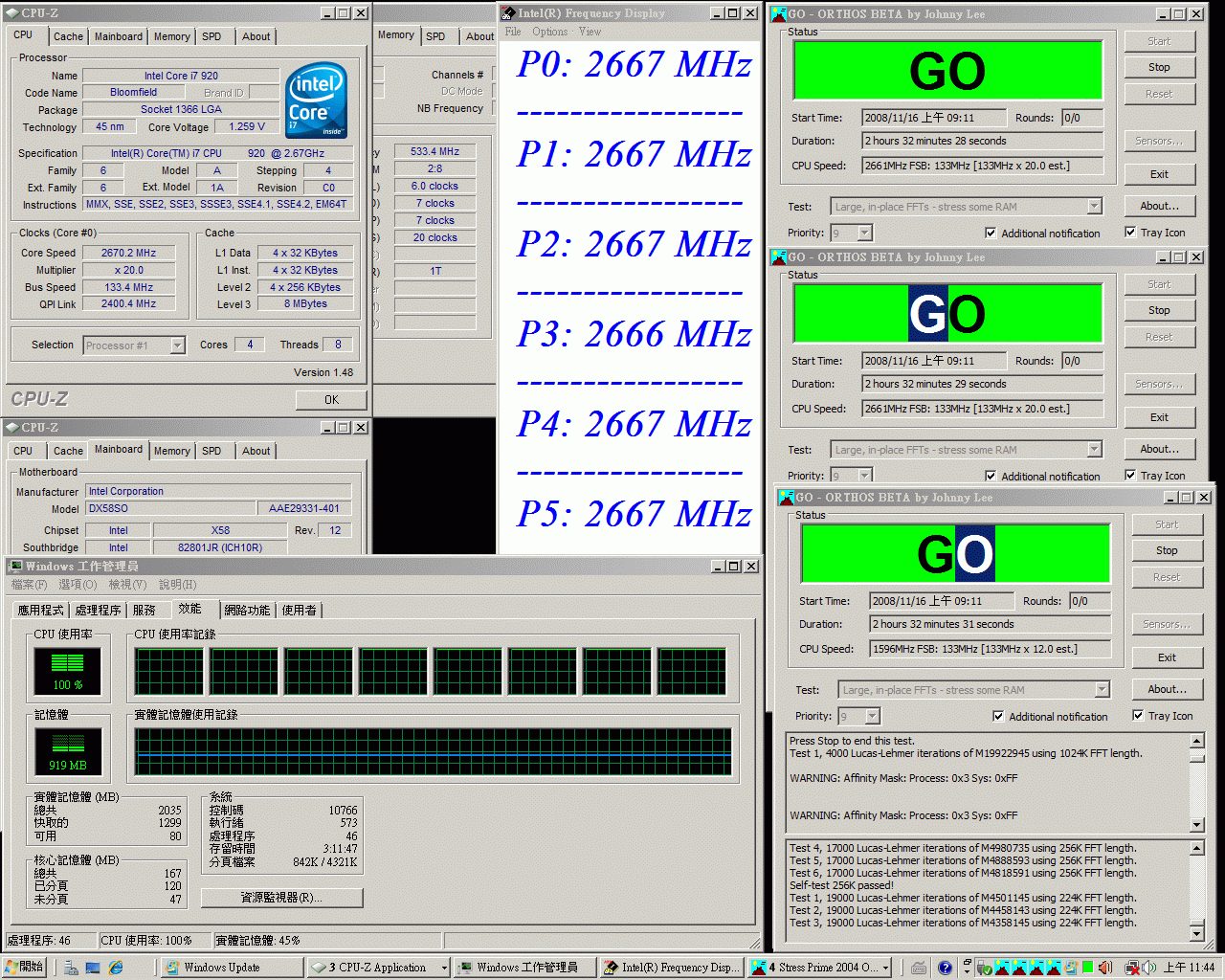The height and width of the screenshot is (980, 1225).
Task: Open View menu in Intel Frequency Display
Action: click(590, 32)
